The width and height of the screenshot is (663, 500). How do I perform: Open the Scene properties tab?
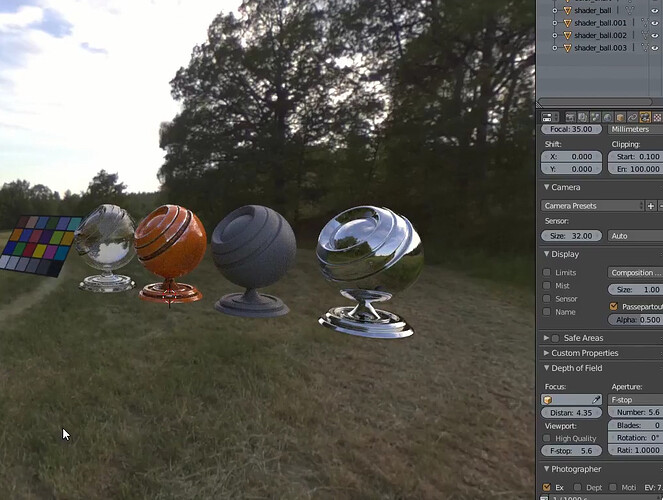coord(595,117)
